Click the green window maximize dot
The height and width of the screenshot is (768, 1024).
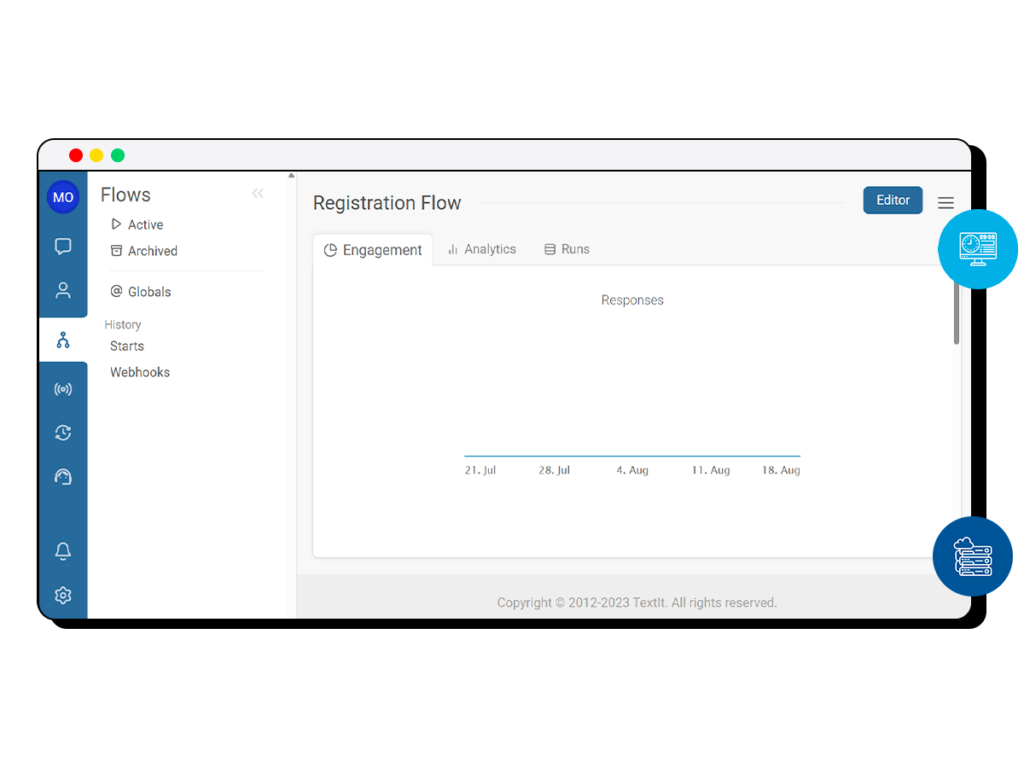tap(118, 155)
